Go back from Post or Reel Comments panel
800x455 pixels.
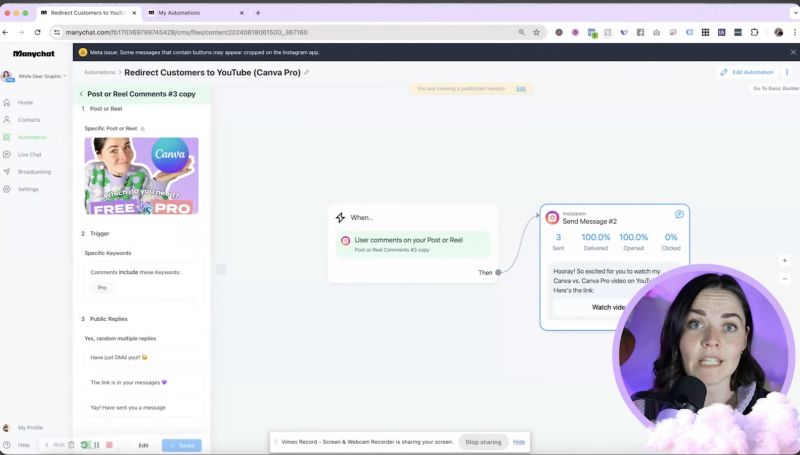click(x=81, y=94)
